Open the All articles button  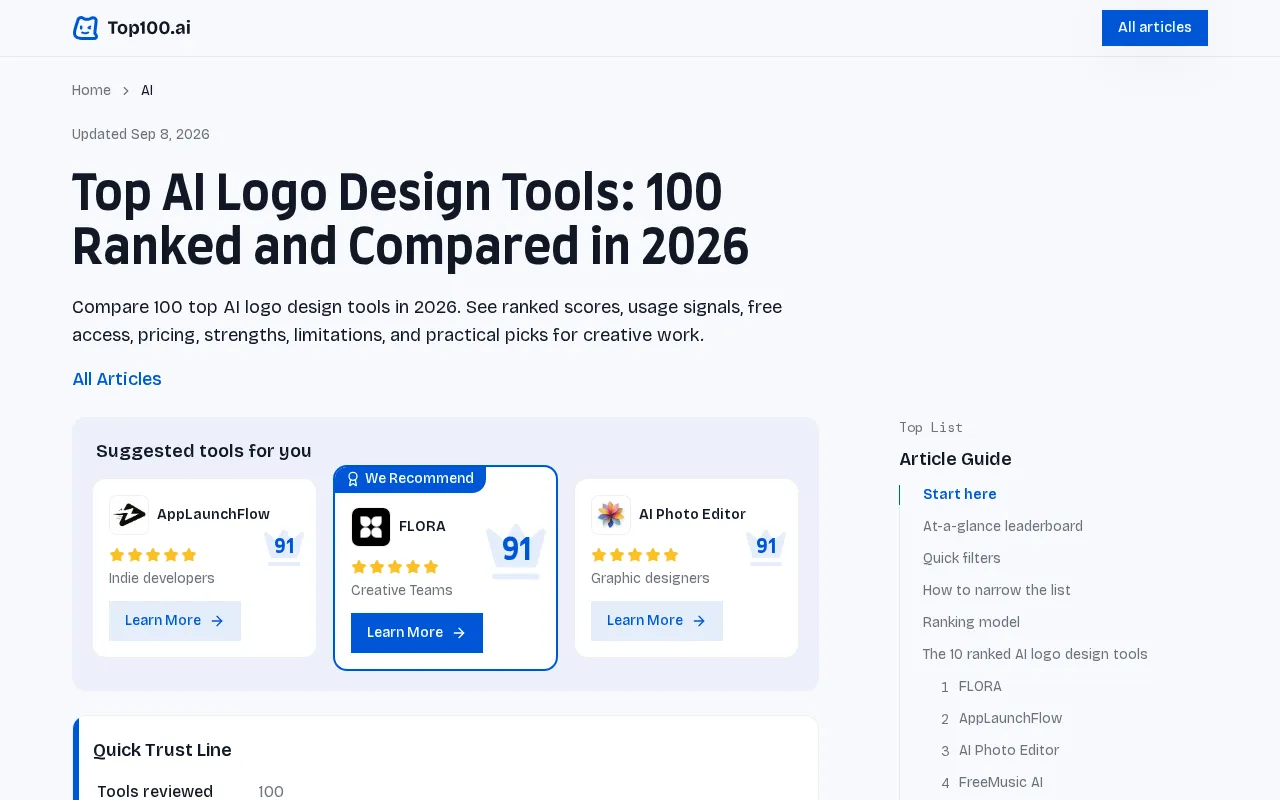click(x=1155, y=28)
